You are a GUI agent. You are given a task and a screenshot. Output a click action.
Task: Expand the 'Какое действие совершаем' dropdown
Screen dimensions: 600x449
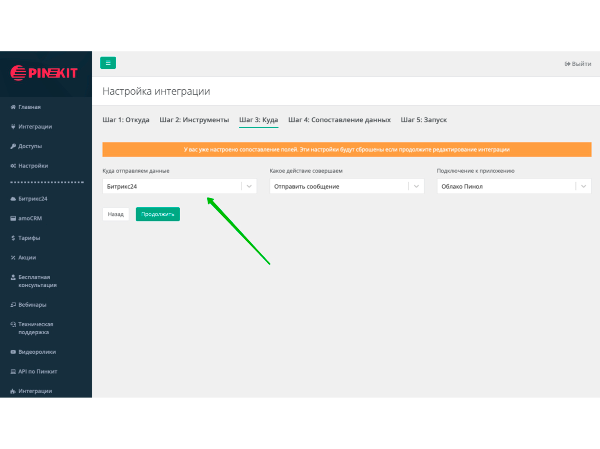(347, 186)
